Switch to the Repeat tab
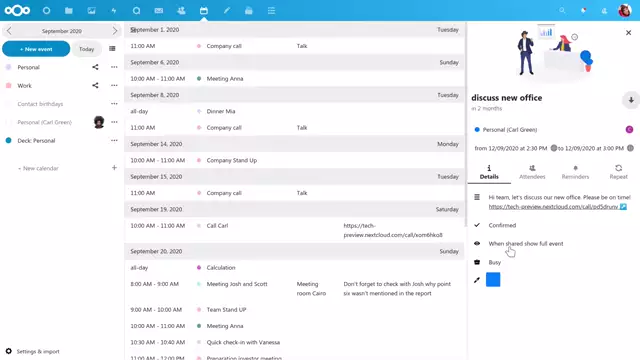Image resolution: width=640 pixels, height=360 pixels. (618, 173)
